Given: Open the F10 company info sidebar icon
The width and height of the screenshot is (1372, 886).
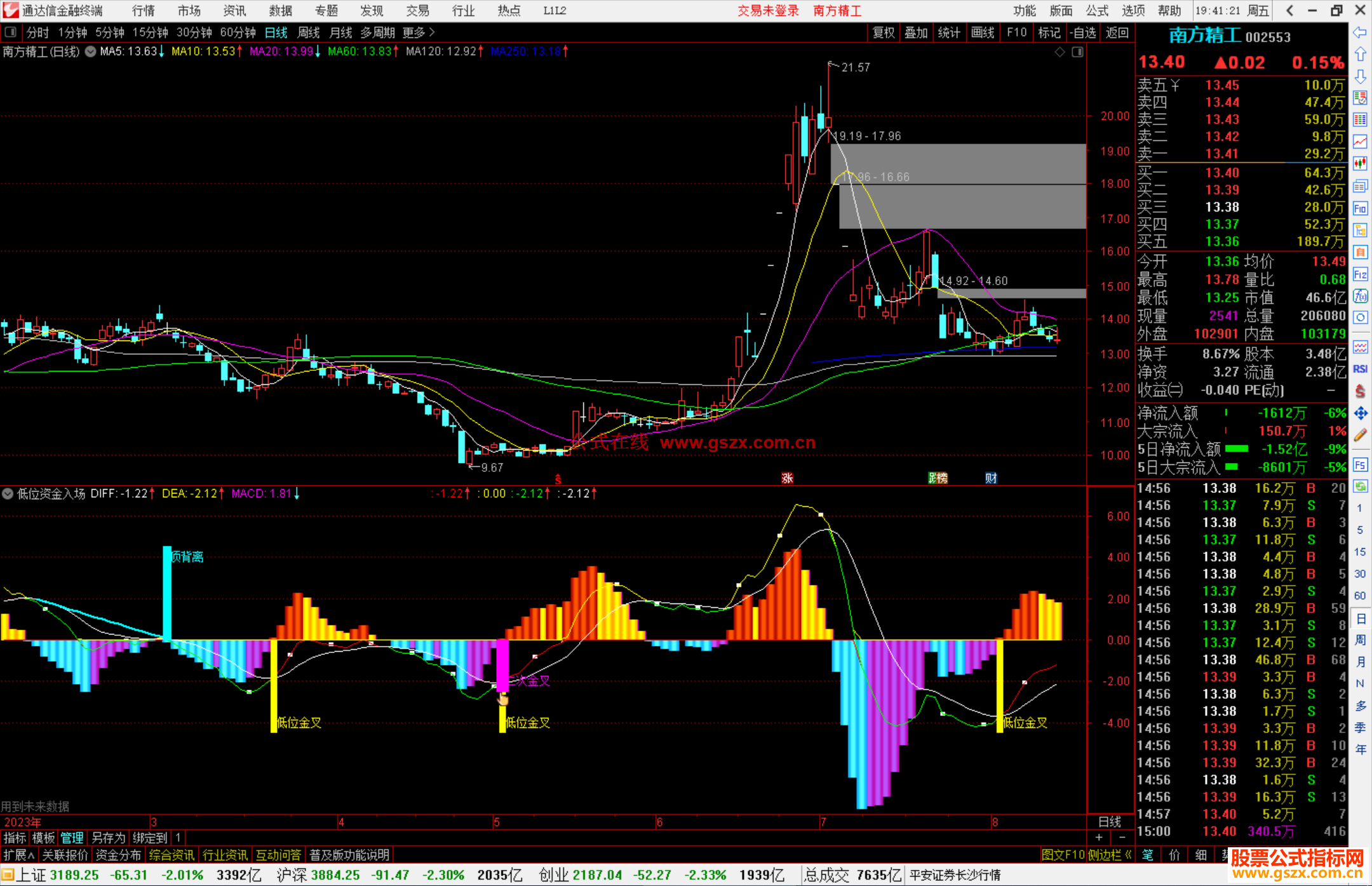Looking at the screenshot, I should coord(1360,208).
